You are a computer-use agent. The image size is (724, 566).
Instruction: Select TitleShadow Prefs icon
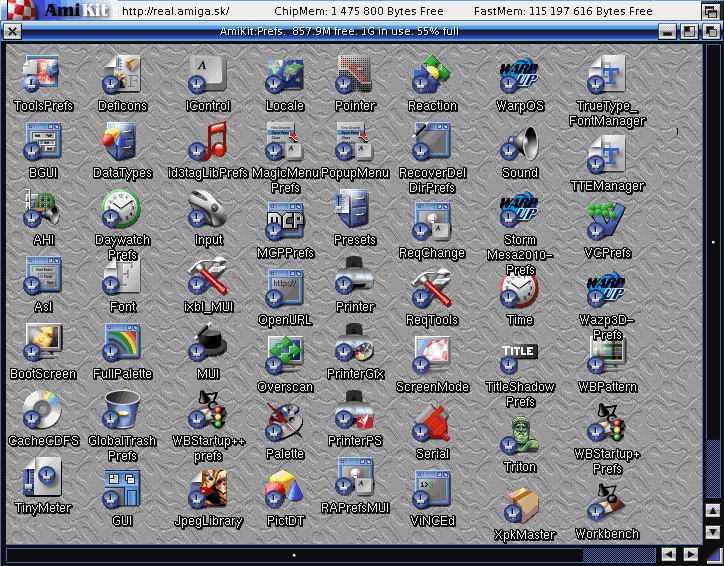click(x=519, y=358)
